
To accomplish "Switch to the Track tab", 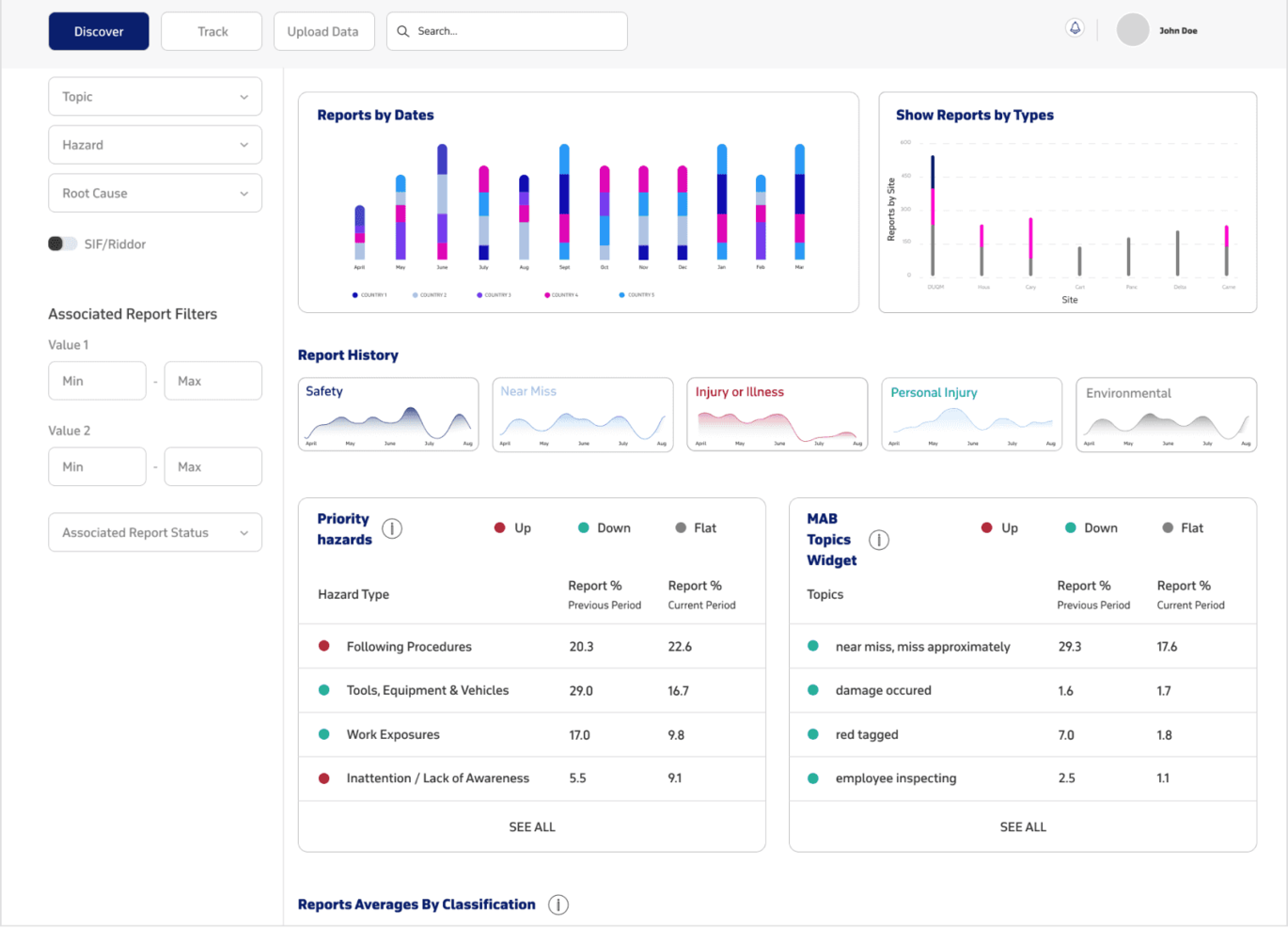I will tap(211, 31).
